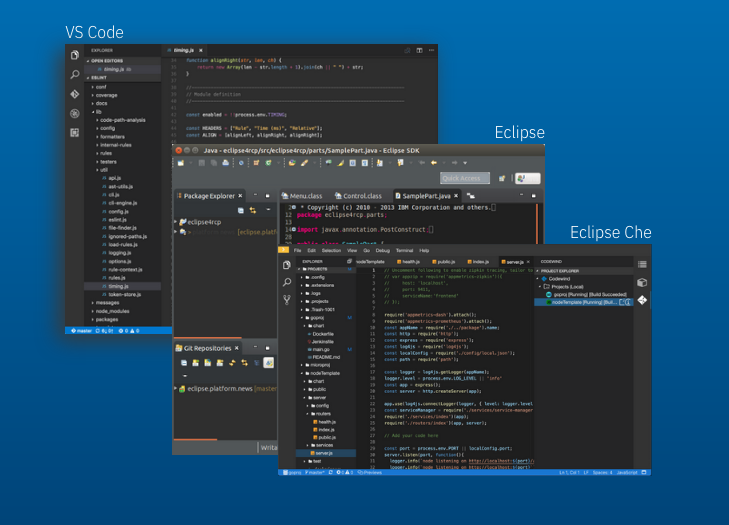This screenshot has height=525, width=729.
Task: Open Source Control in VS Code activity bar
Action: coord(74,94)
